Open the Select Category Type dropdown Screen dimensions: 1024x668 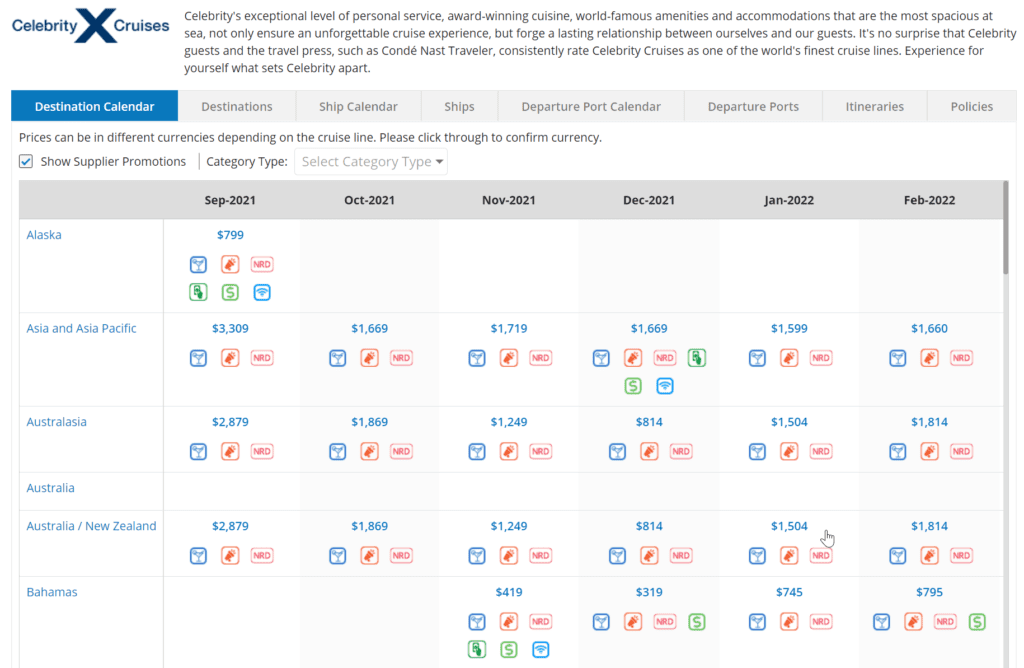[x=371, y=161]
